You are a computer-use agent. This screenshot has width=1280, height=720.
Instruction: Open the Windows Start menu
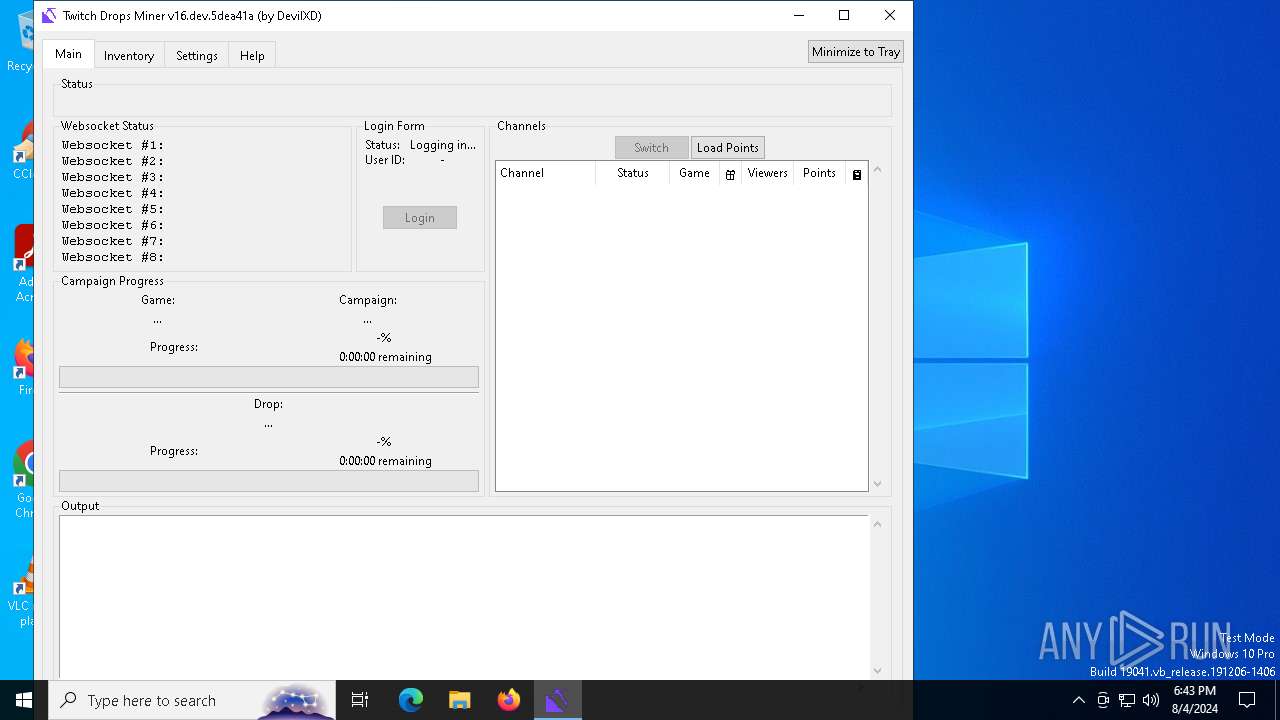[x=24, y=700]
